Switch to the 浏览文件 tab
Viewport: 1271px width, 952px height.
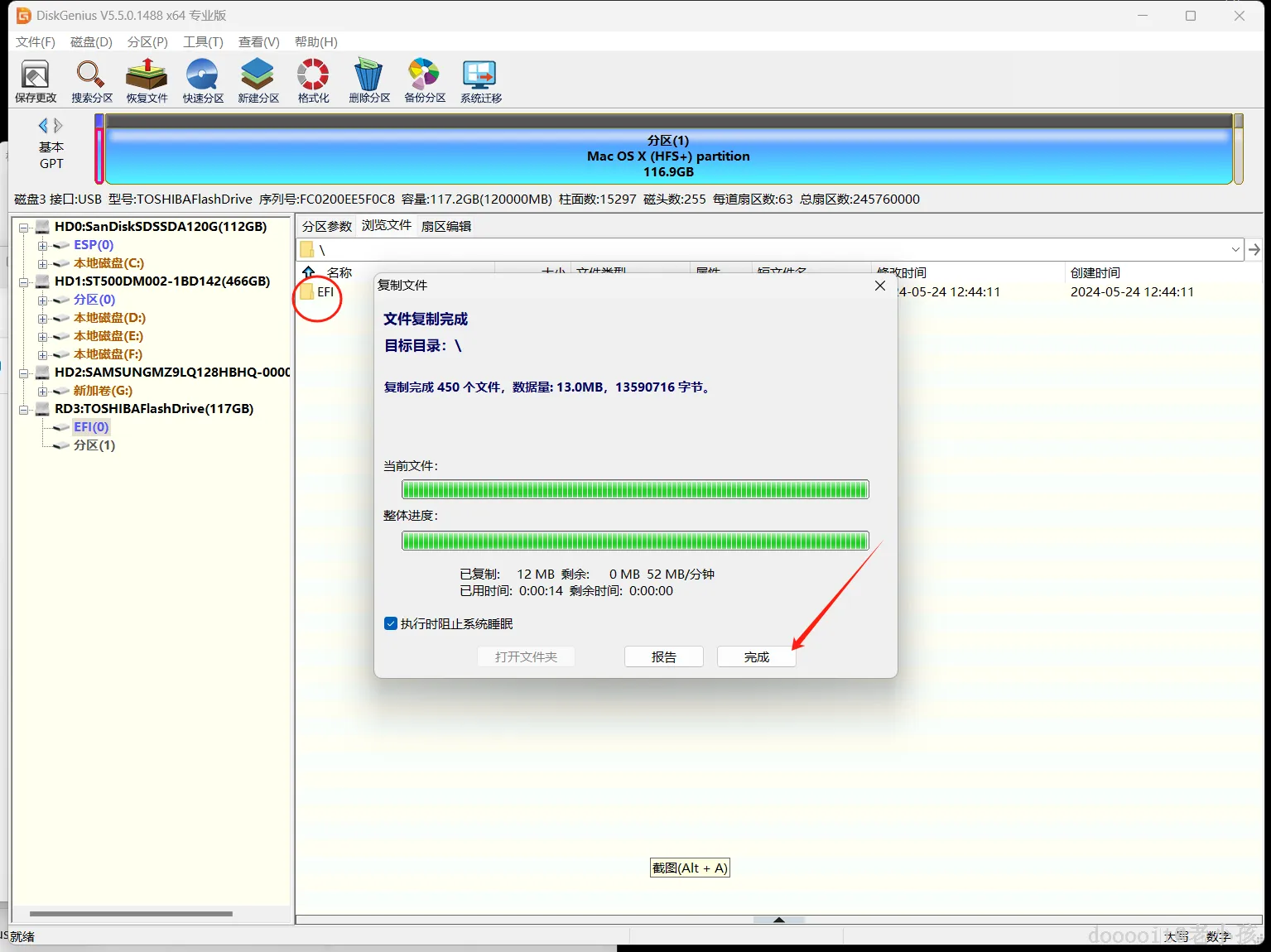click(x=387, y=225)
